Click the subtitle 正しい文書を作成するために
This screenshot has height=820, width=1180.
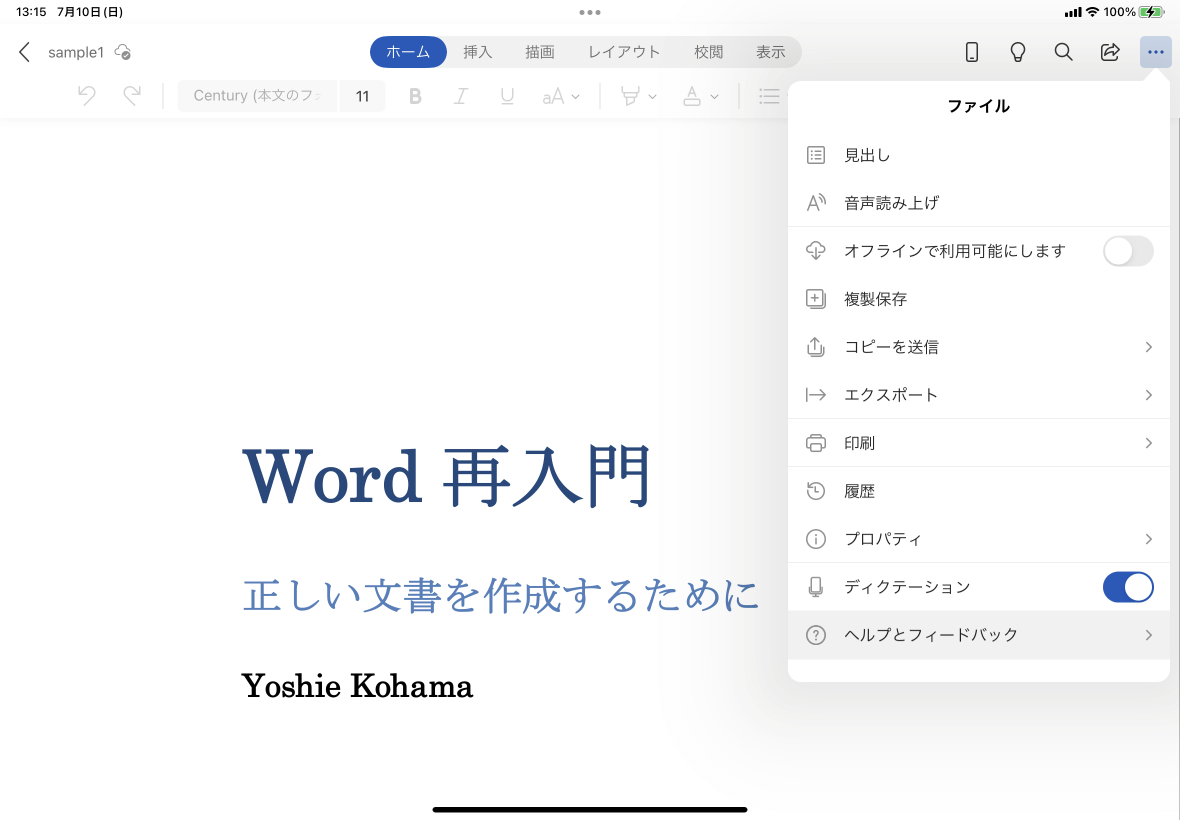point(500,595)
